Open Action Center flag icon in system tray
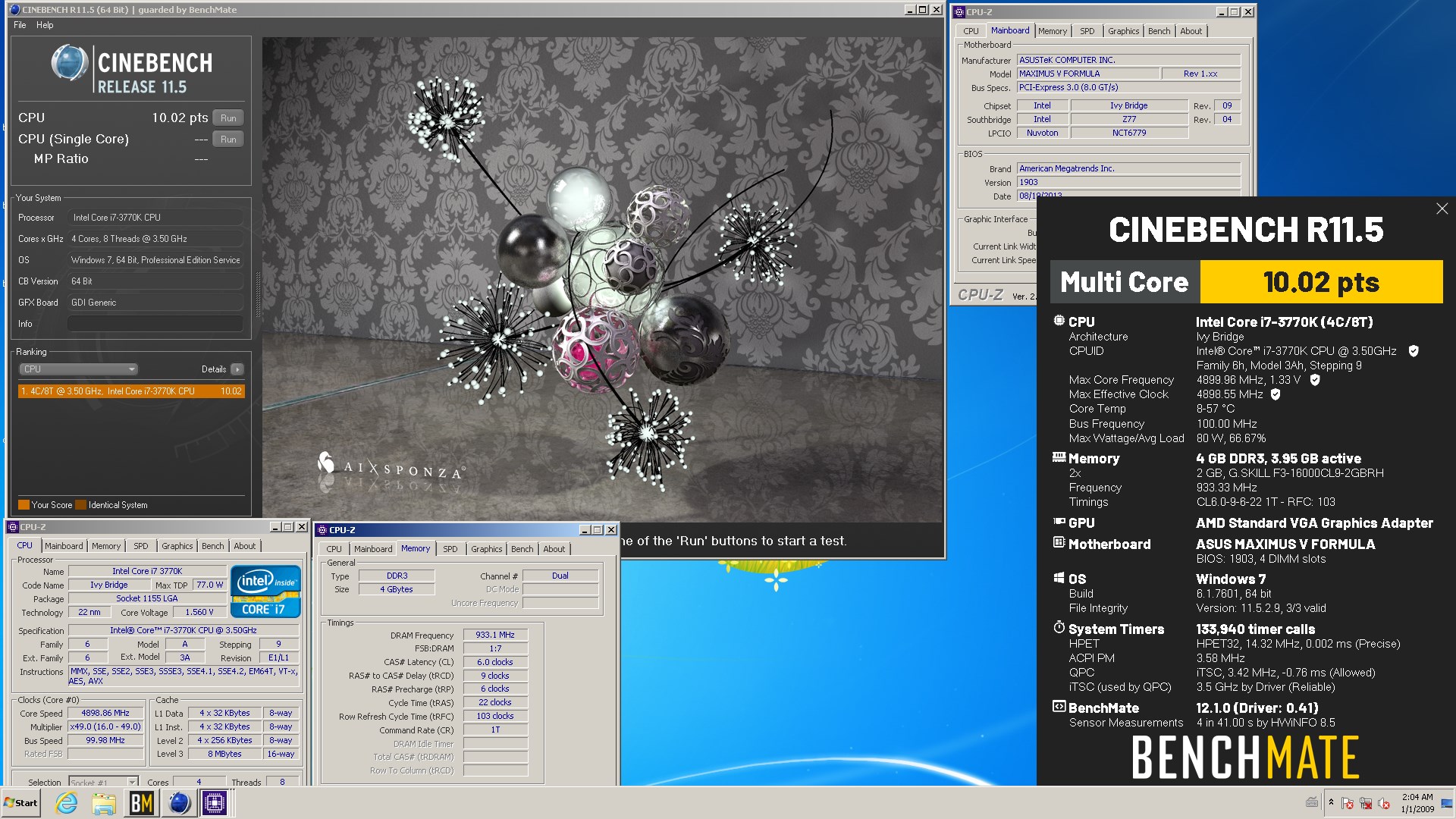 click(1348, 803)
